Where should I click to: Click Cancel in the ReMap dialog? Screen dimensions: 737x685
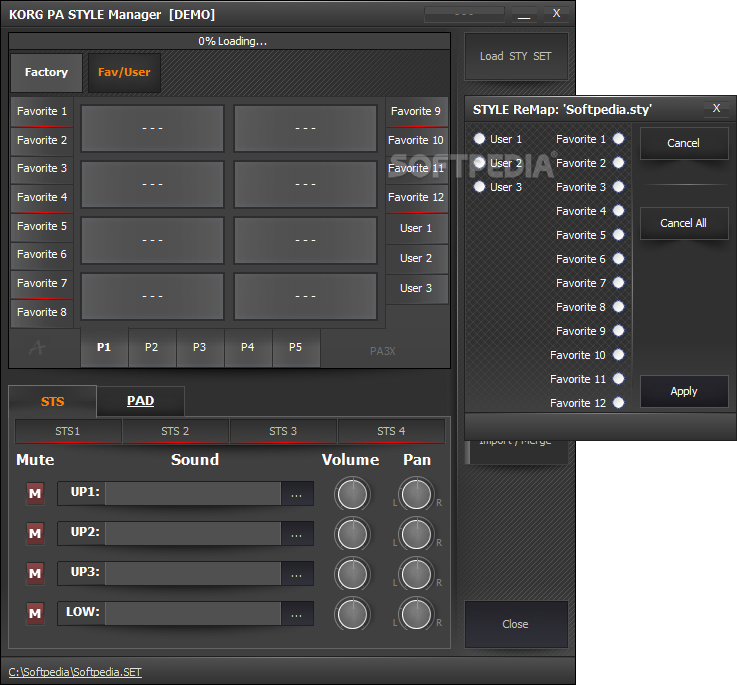(x=684, y=143)
